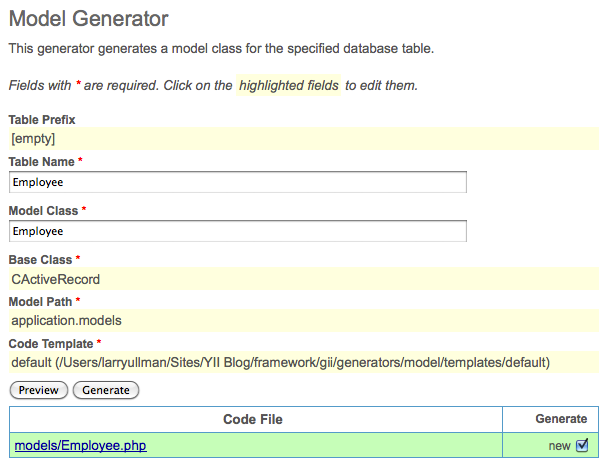
Task: Edit the Model Path application.models value
Action: point(66,321)
